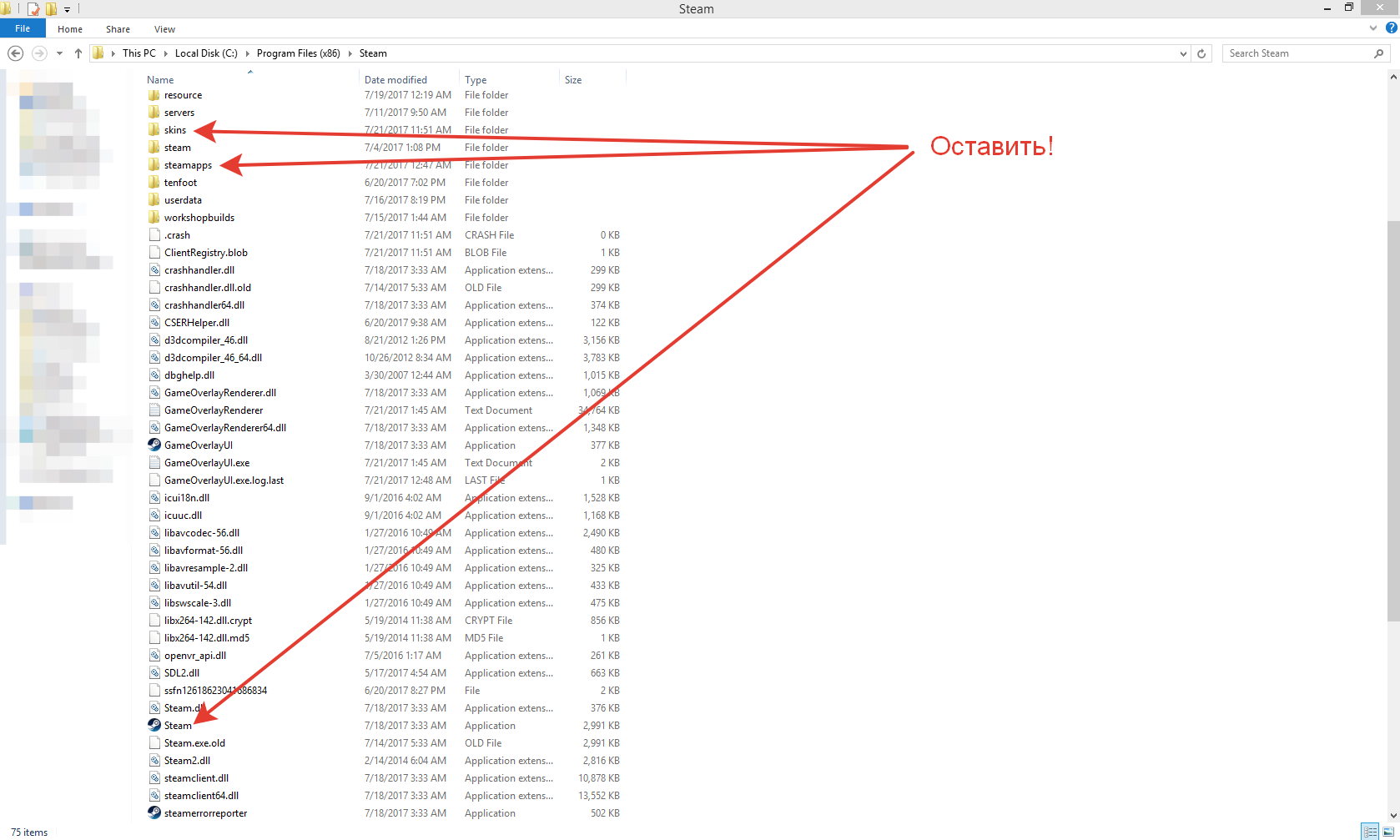The height and width of the screenshot is (840, 1400).
Task: Select the openvr_api.dll file name
Action: 195,656
